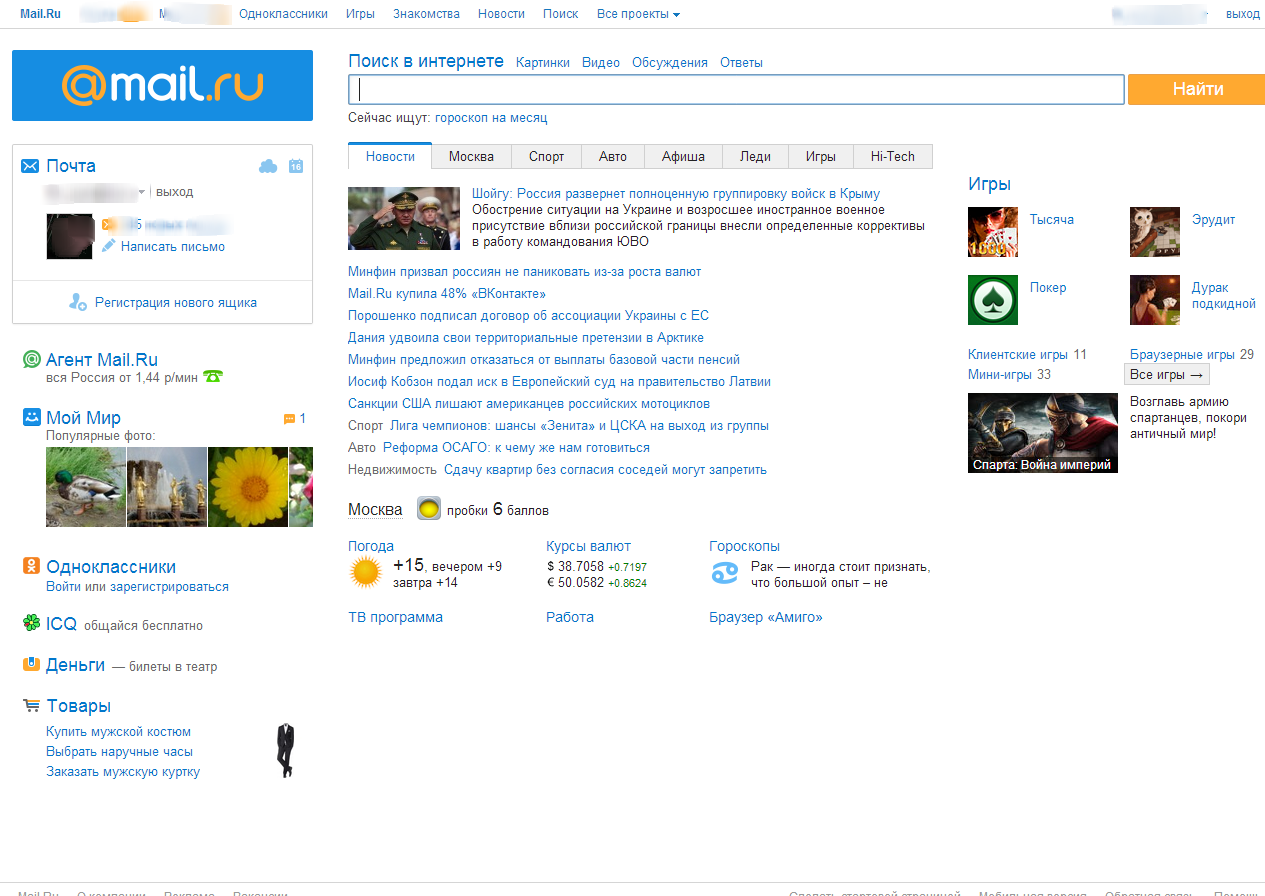Open the Шойгу news photo
This screenshot has height=896, width=1265.
[x=404, y=218]
